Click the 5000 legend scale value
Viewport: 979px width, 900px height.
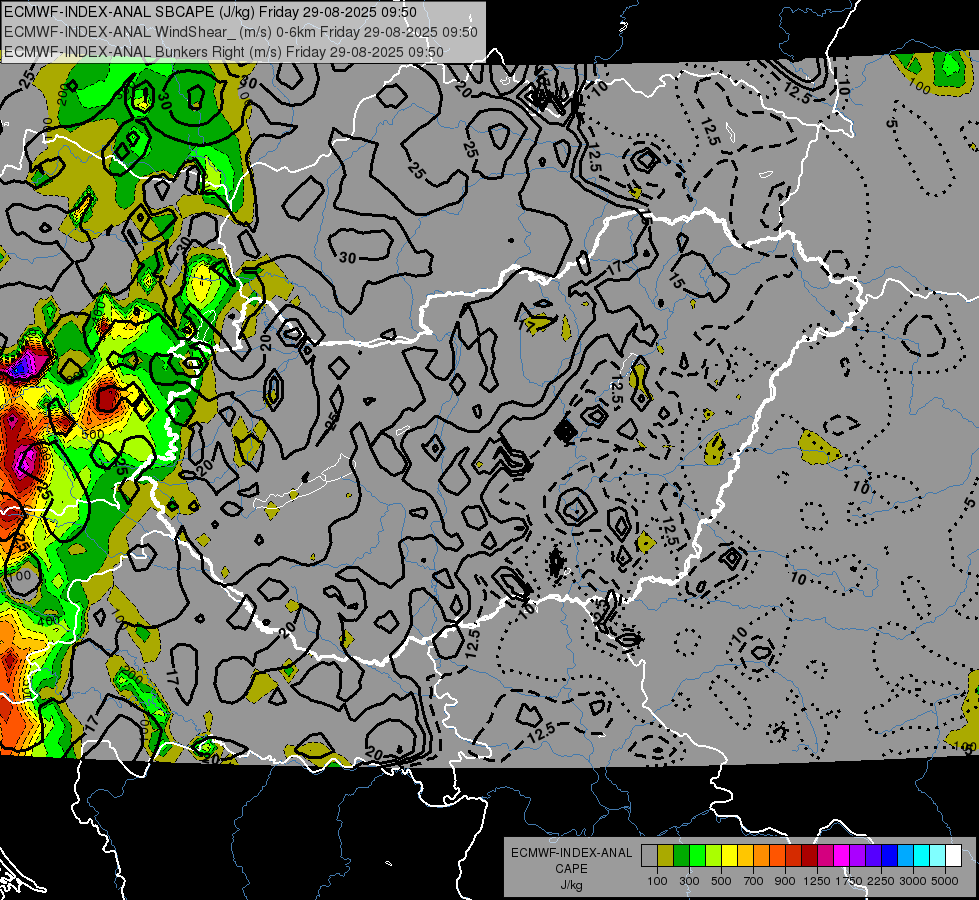(945, 881)
